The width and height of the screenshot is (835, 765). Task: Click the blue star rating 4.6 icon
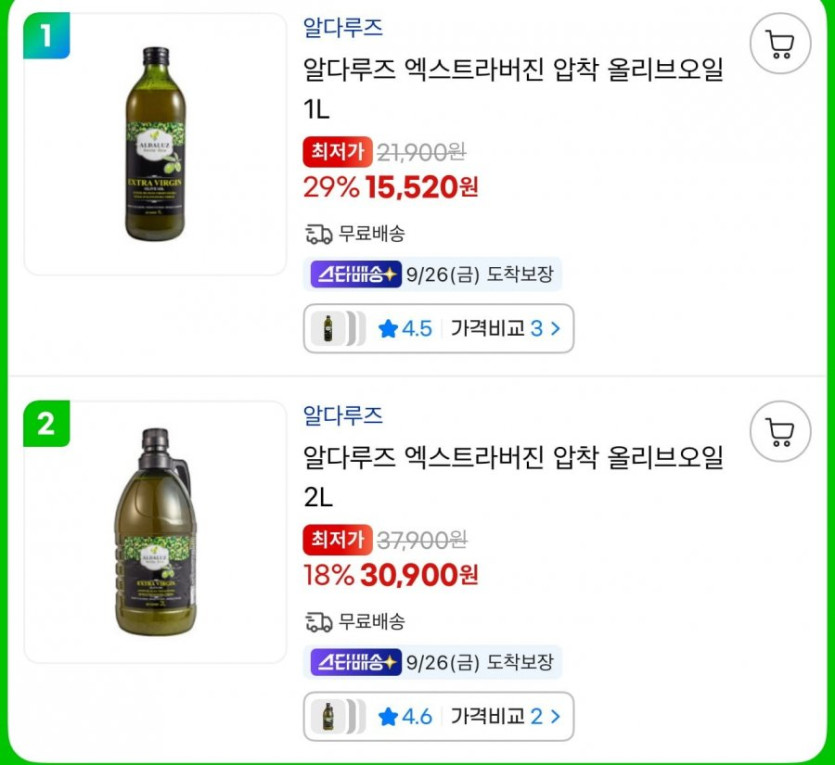[388, 716]
